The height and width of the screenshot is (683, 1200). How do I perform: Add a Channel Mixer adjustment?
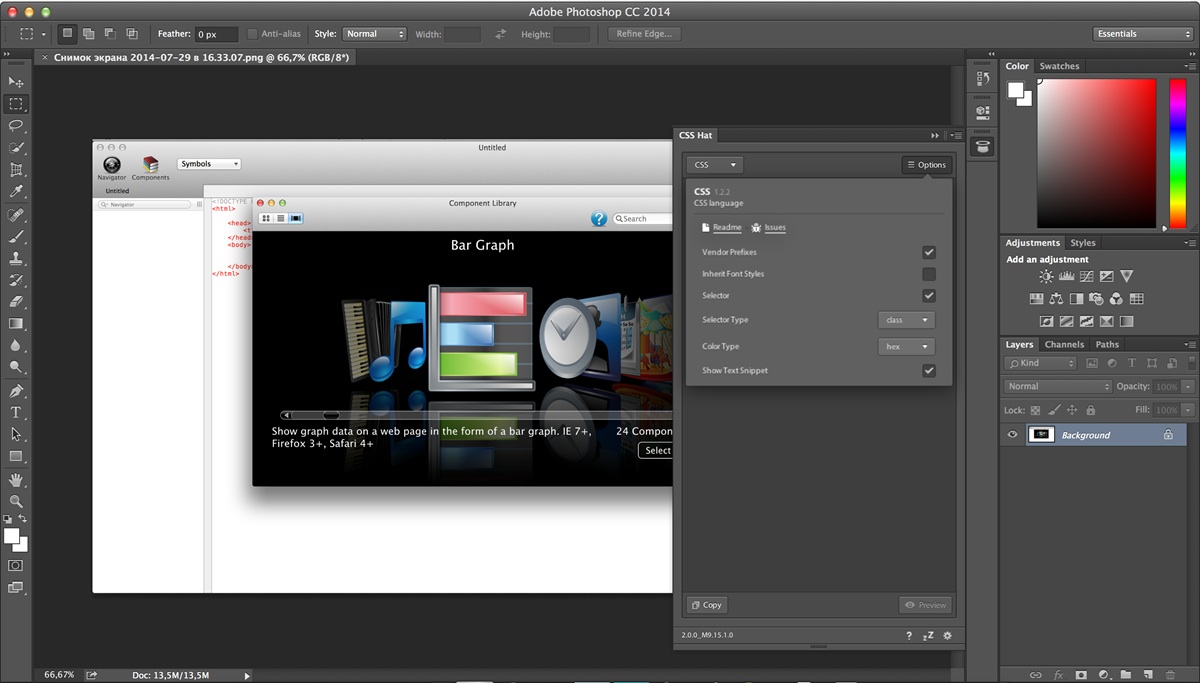(1116, 299)
